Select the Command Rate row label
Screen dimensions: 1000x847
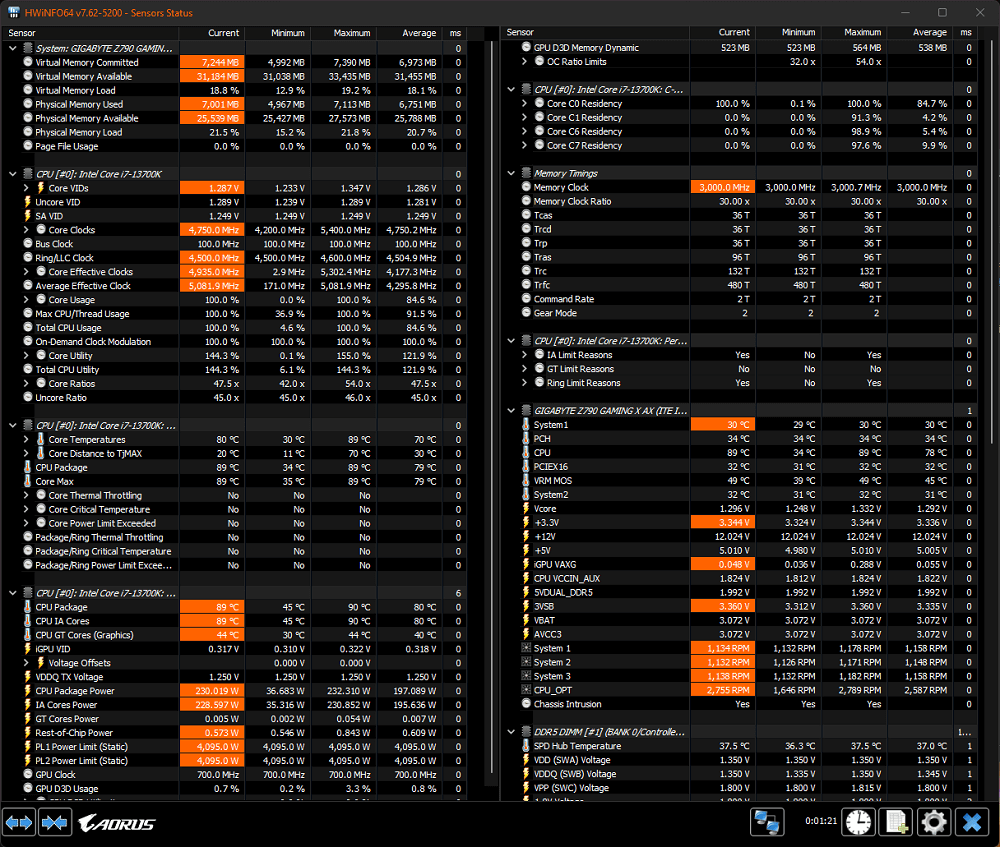point(564,299)
